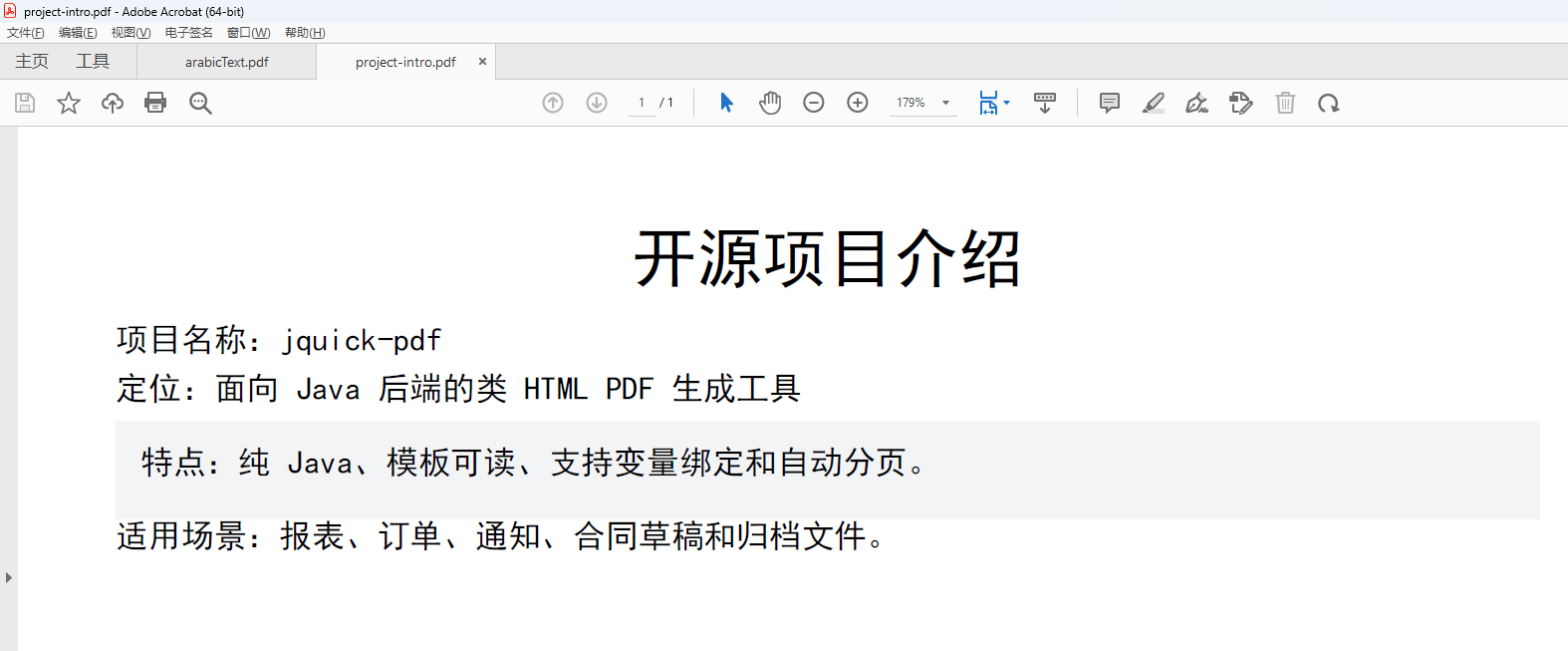This screenshot has width=1568, height=651.
Task: Click the fit page width icon
Action: (988, 103)
